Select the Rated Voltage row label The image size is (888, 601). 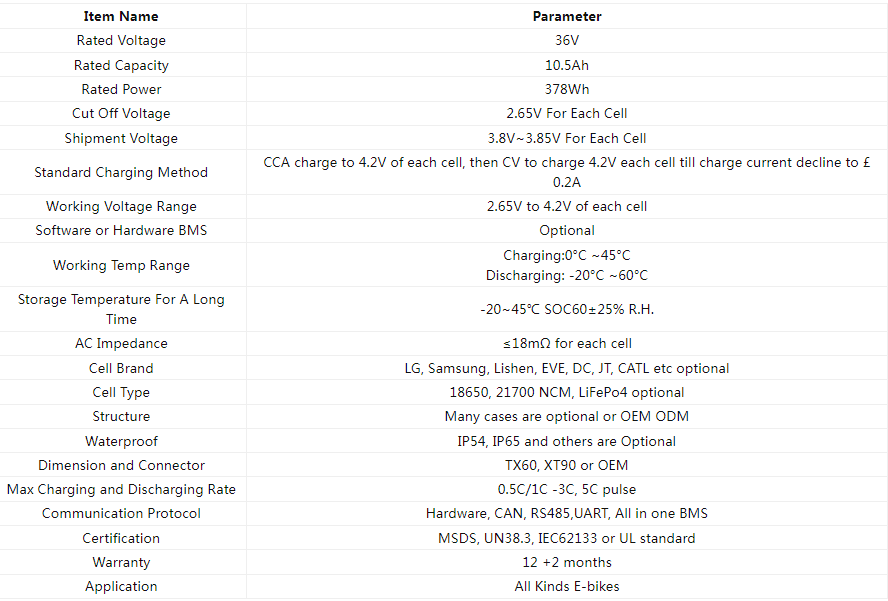(121, 41)
